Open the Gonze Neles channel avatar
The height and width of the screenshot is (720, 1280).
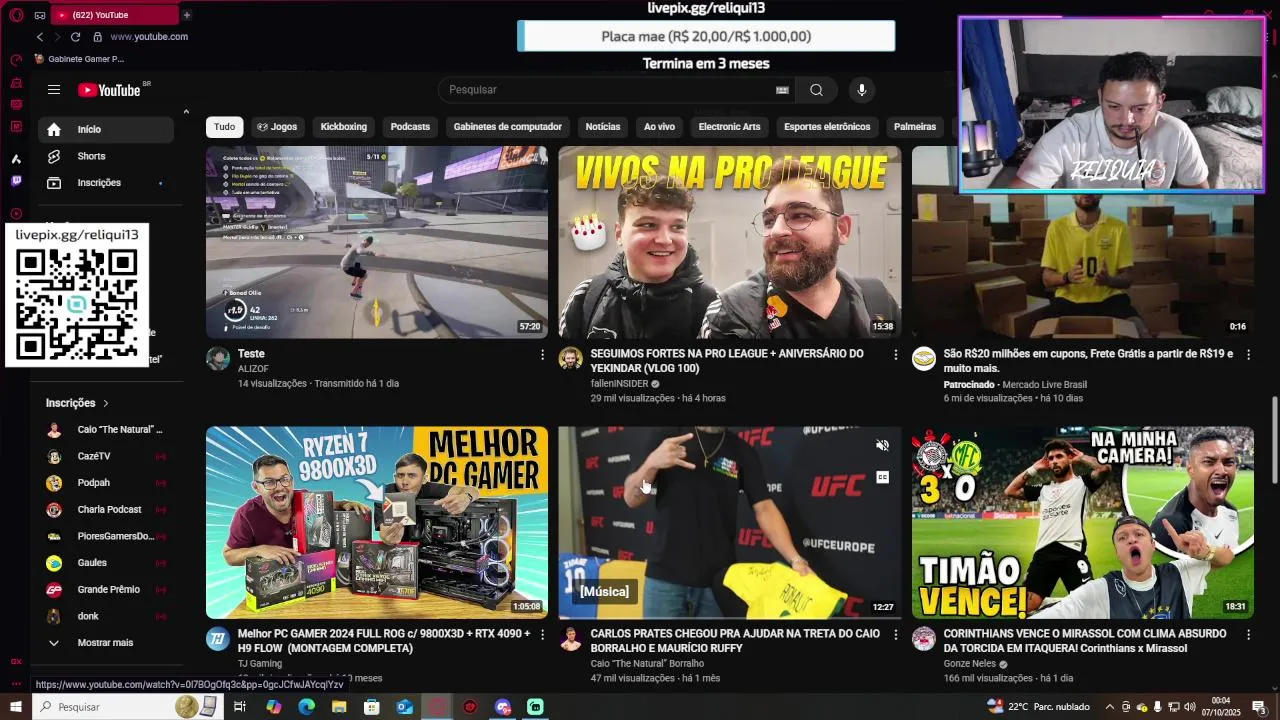pos(924,639)
